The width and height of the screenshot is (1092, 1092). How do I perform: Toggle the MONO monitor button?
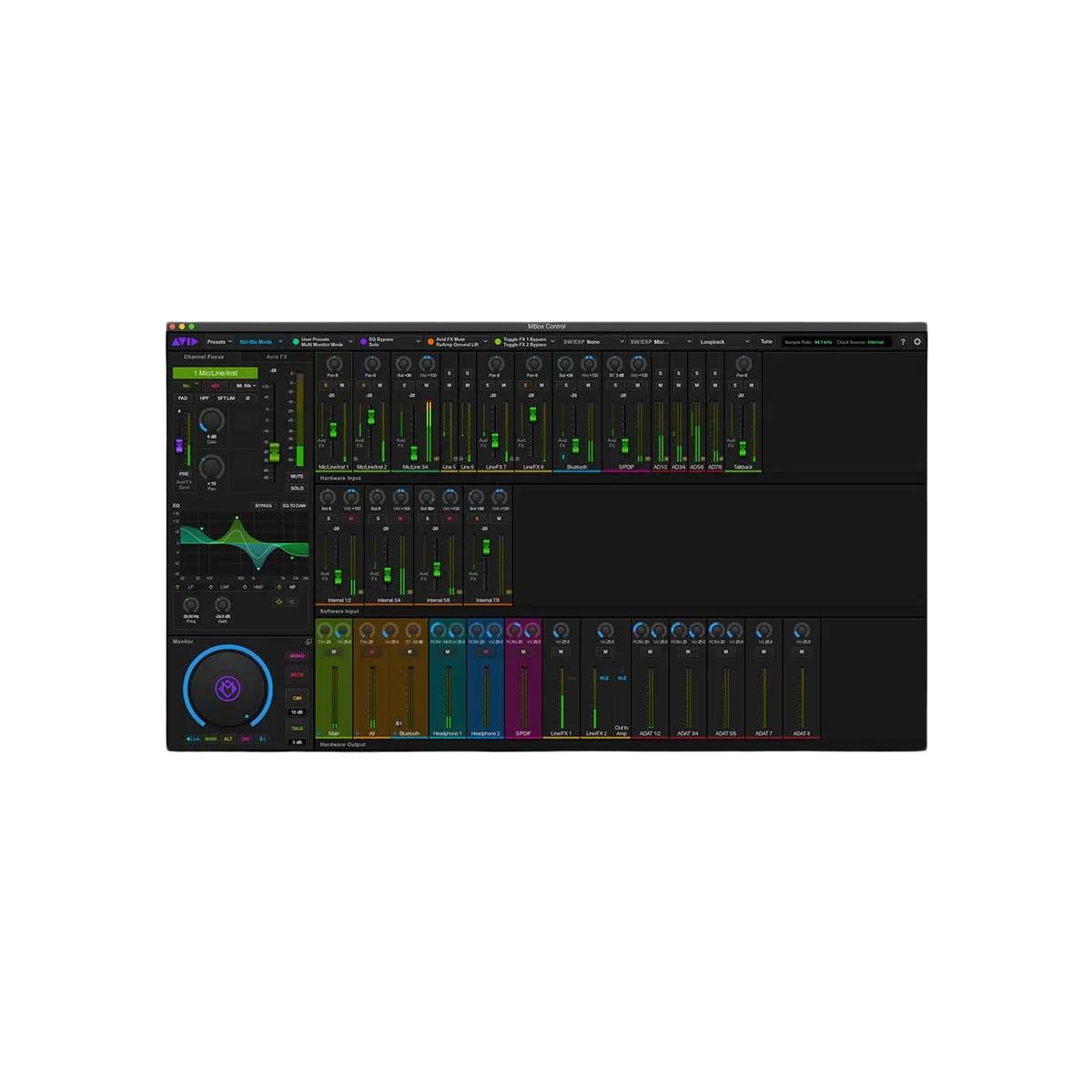(x=297, y=656)
